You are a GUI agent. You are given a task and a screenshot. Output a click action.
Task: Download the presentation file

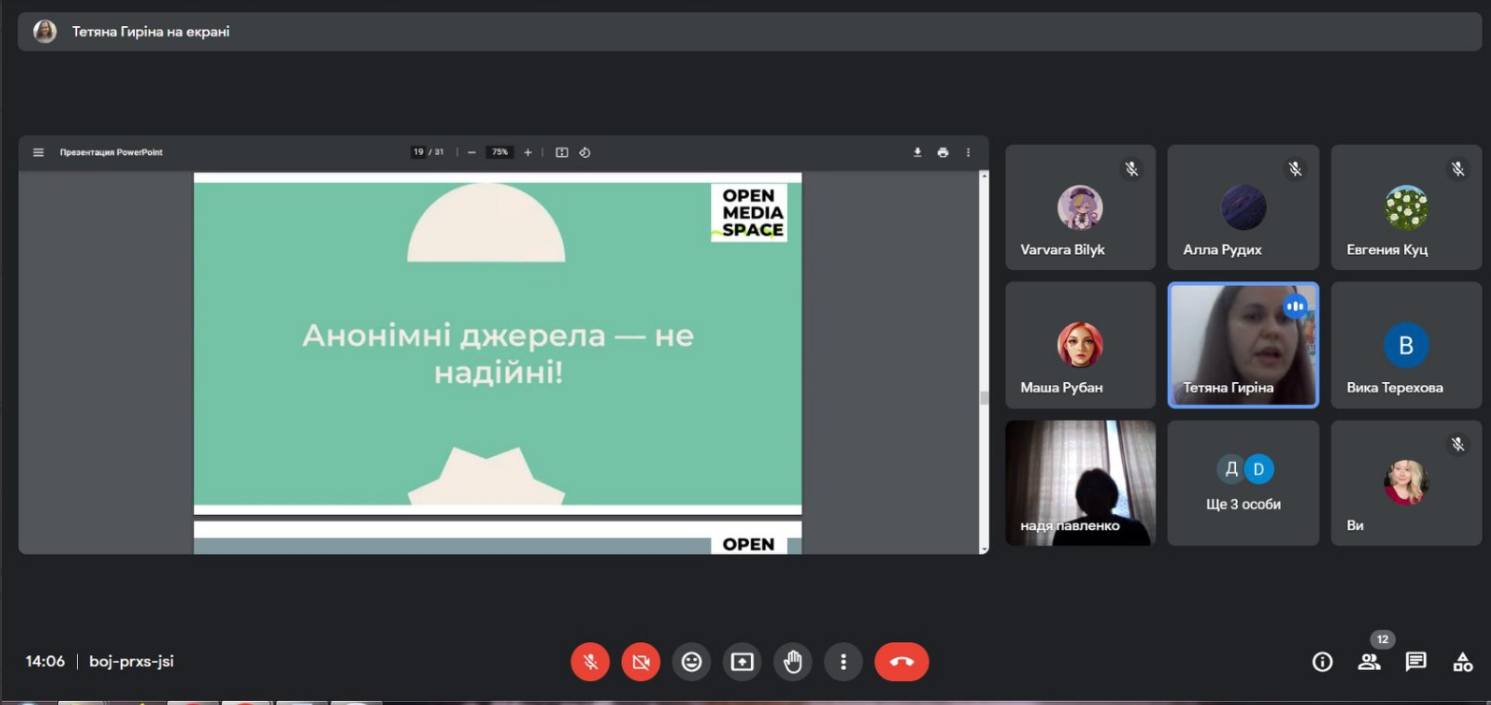tap(917, 152)
